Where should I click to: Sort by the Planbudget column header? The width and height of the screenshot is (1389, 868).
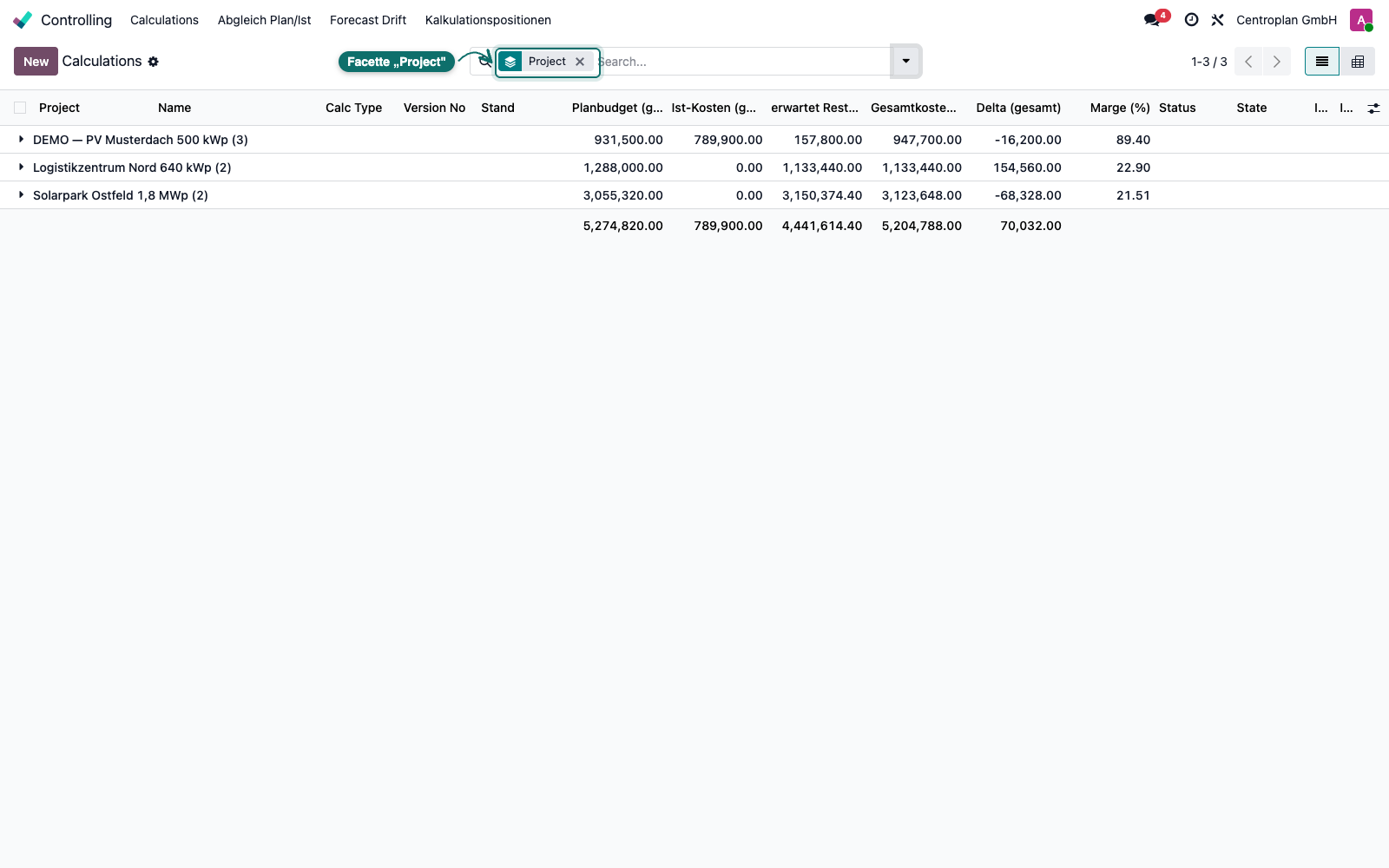(617, 108)
